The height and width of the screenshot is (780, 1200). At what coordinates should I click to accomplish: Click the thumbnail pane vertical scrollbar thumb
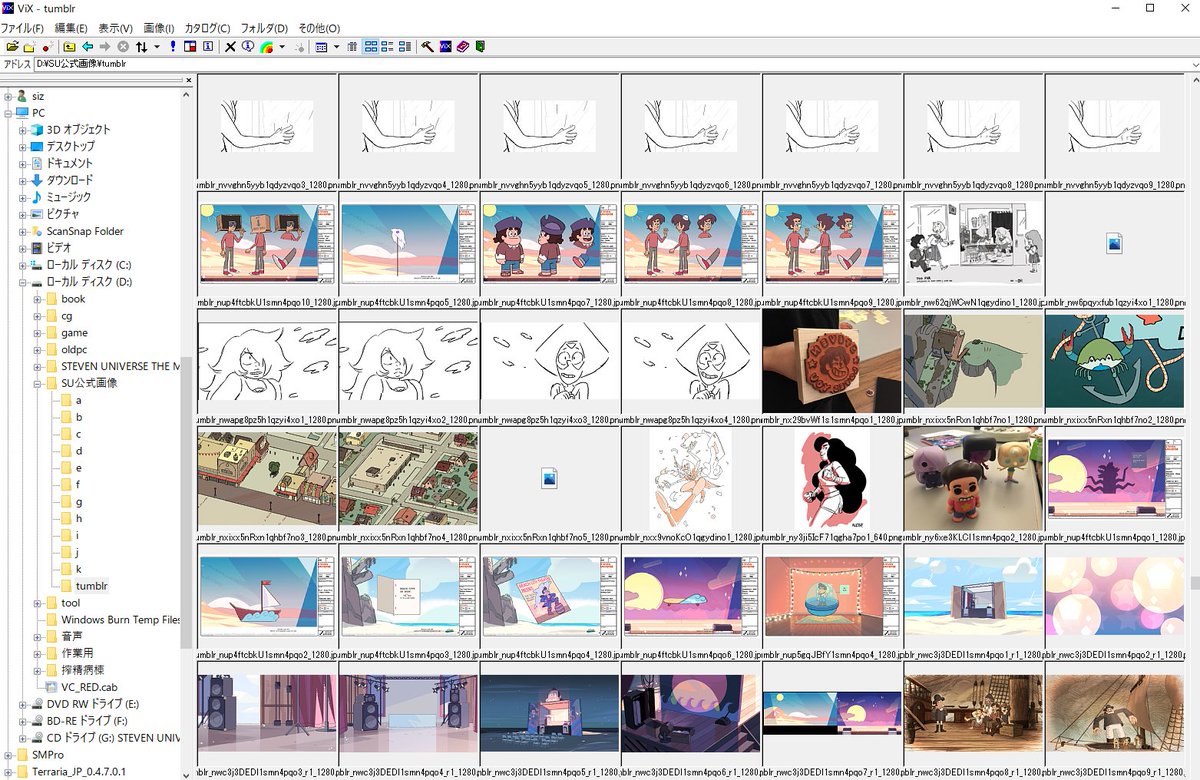(1194, 583)
